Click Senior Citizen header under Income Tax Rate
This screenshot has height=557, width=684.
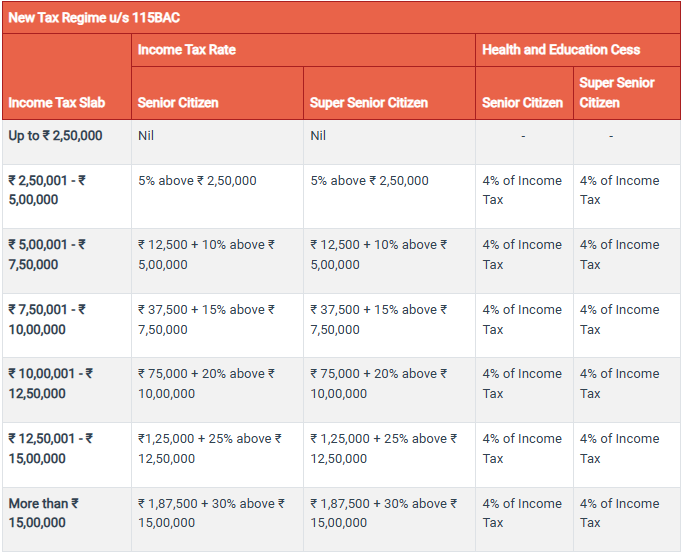[x=178, y=103]
